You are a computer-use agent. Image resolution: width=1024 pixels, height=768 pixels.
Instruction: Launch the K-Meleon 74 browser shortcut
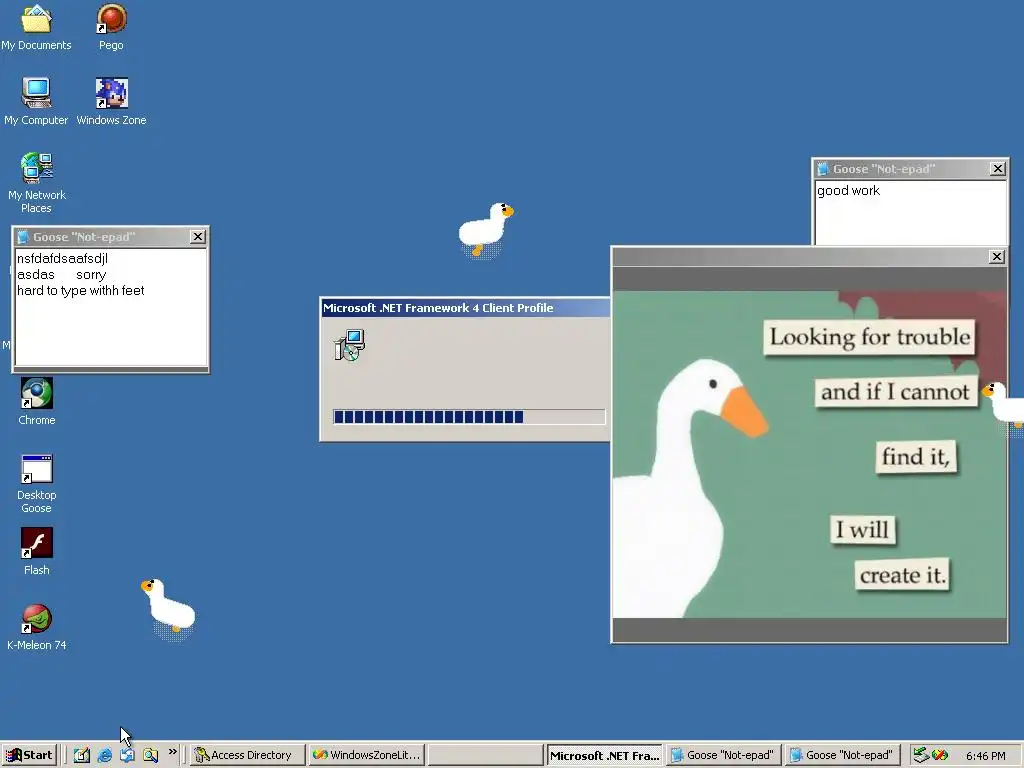(37, 626)
